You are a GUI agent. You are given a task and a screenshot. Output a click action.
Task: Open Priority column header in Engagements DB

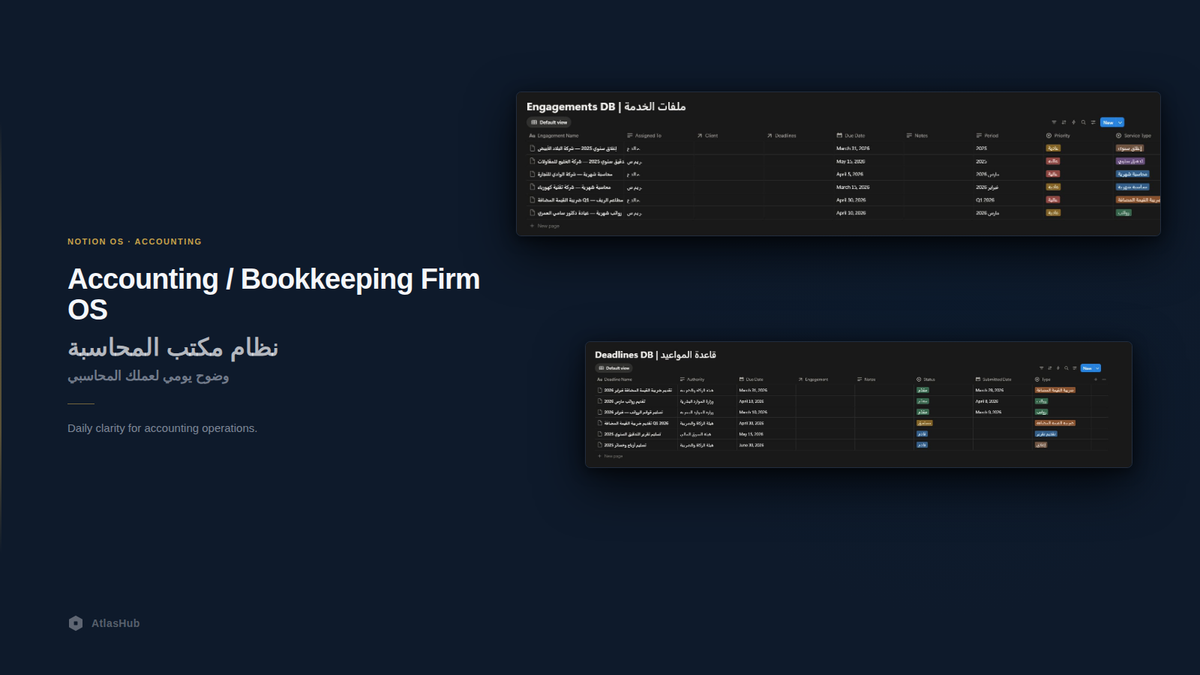coord(1058,135)
